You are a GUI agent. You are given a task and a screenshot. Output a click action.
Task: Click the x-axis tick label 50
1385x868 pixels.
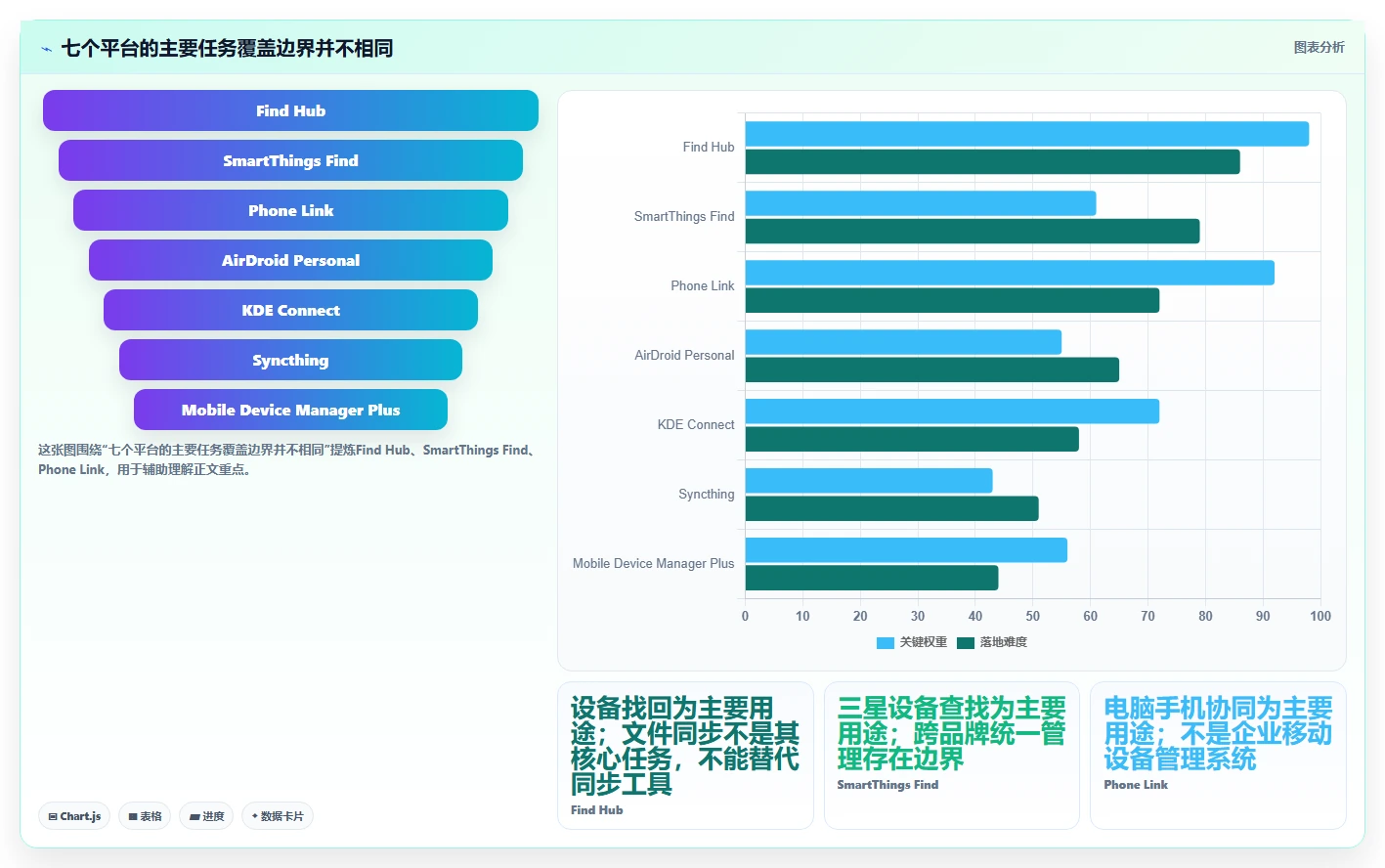click(1033, 616)
